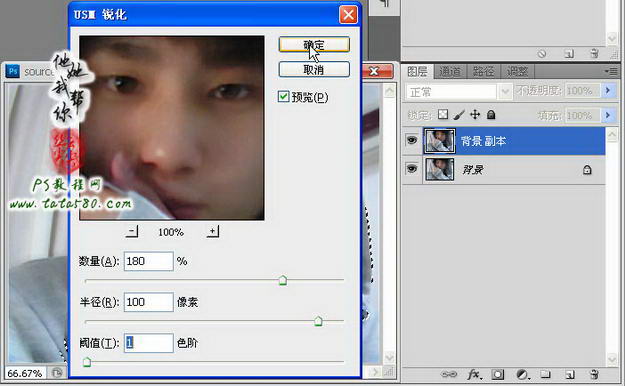The image size is (625, 386).
Task: Click the 半径 slider handle
Action: [318, 321]
